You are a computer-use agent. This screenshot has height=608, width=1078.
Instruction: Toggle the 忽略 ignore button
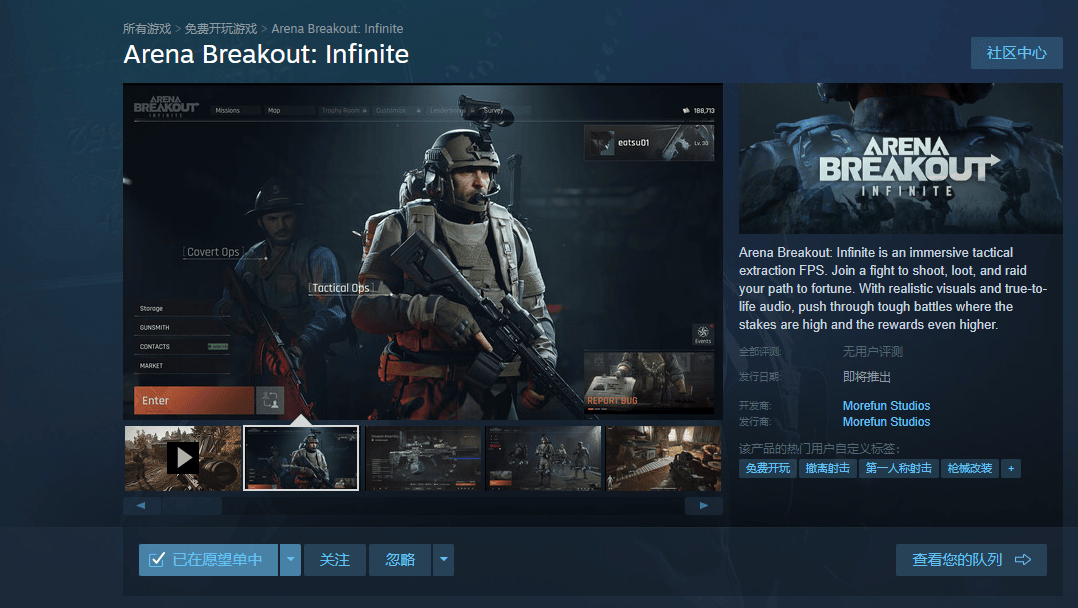coord(400,560)
